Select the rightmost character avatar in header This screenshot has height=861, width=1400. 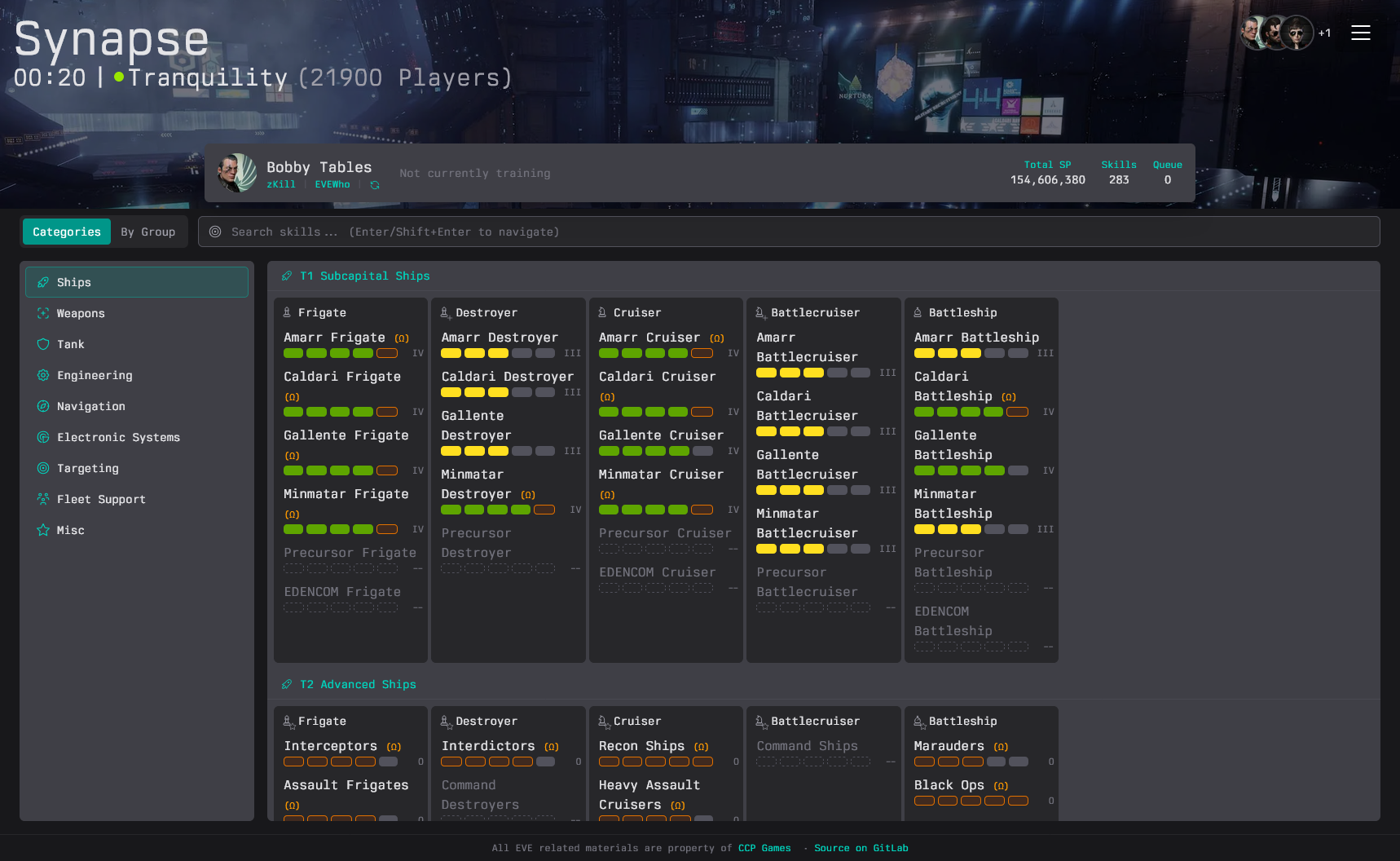pyautogui.click(x=1296, y=33)
